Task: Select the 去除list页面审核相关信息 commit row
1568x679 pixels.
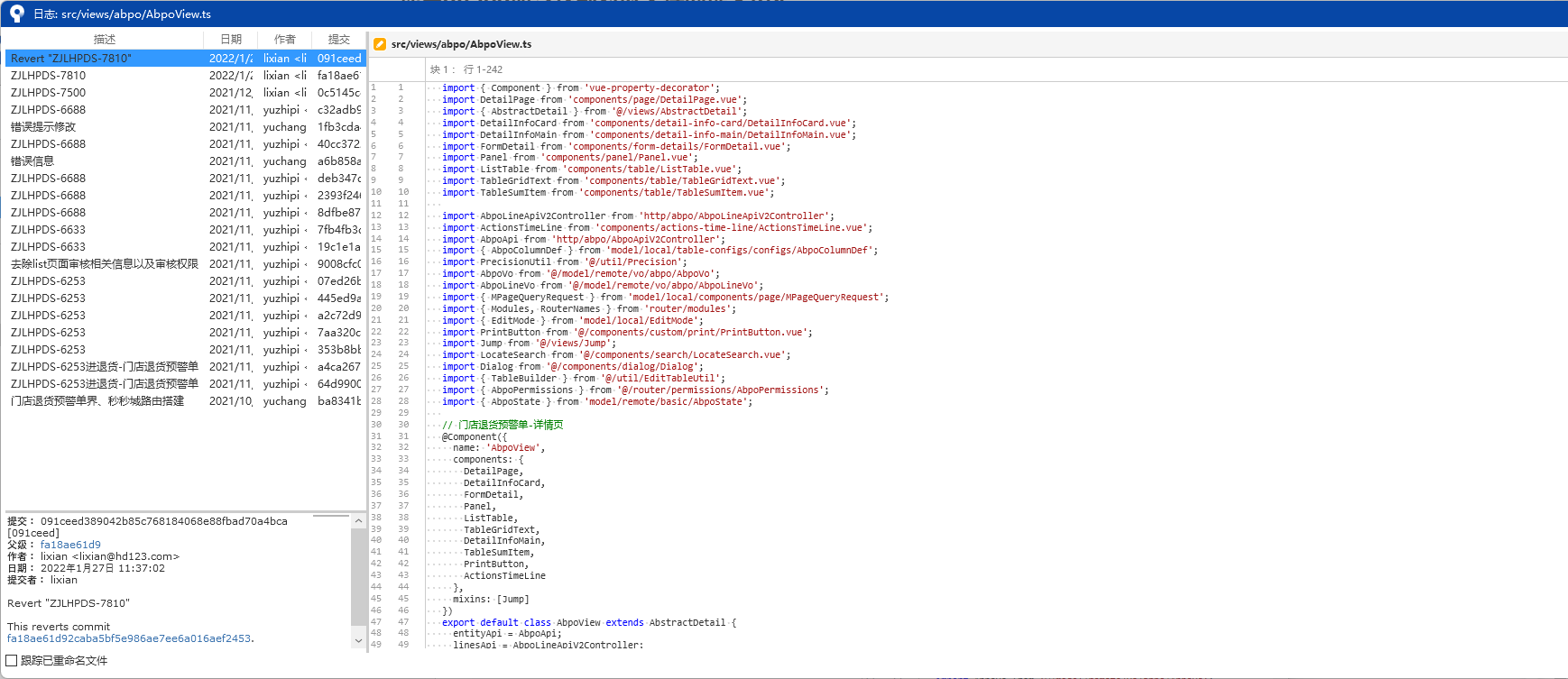Action: 184,264
